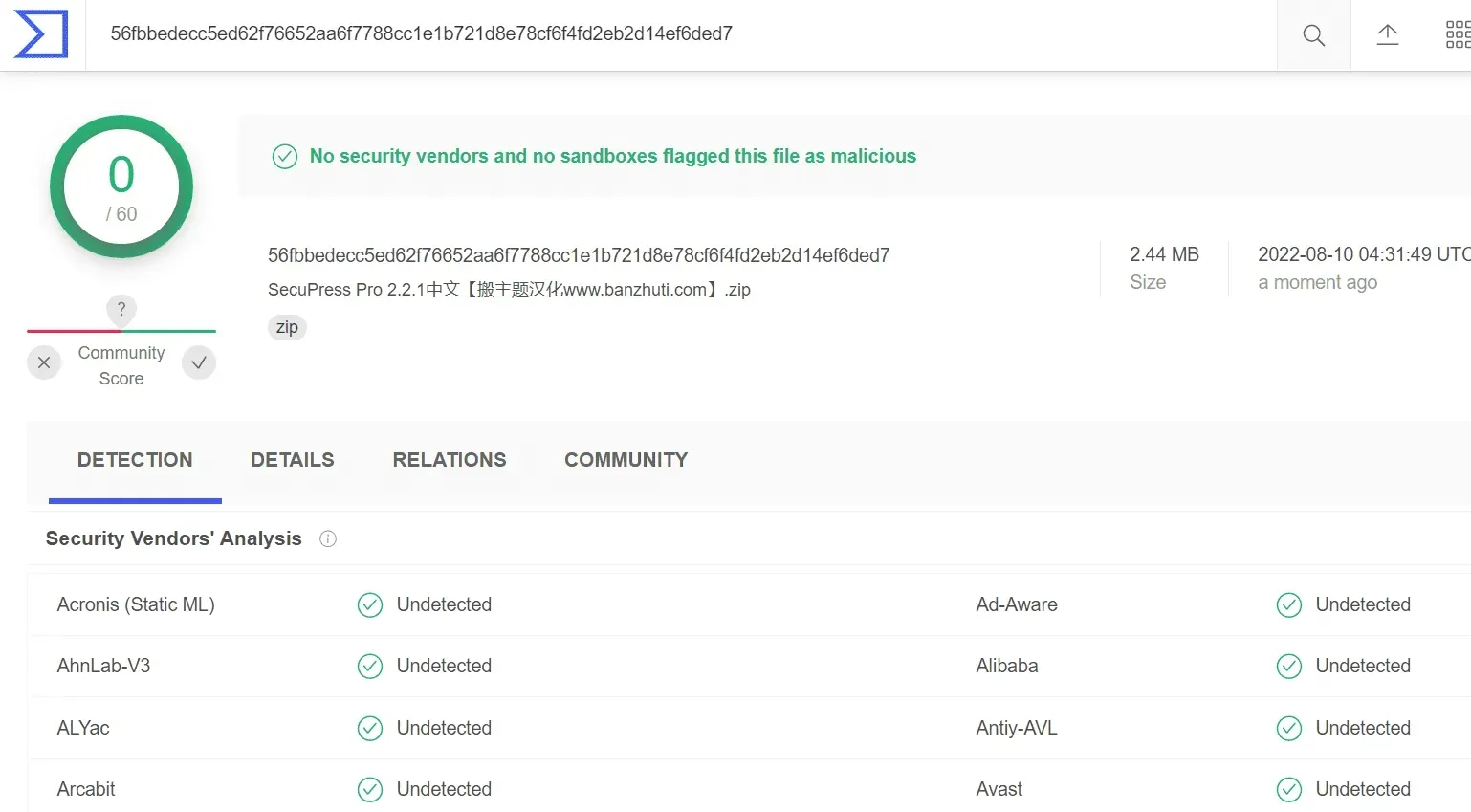Click the ALYac vendor name
The image size is (1471, 812).
83,728
